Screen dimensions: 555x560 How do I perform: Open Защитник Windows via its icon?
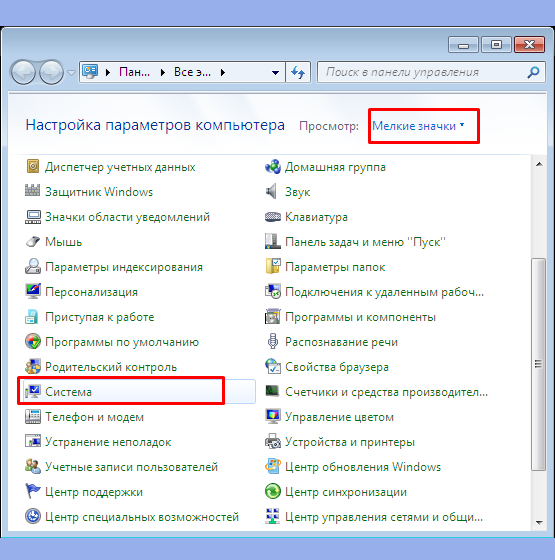coord(33,191)
